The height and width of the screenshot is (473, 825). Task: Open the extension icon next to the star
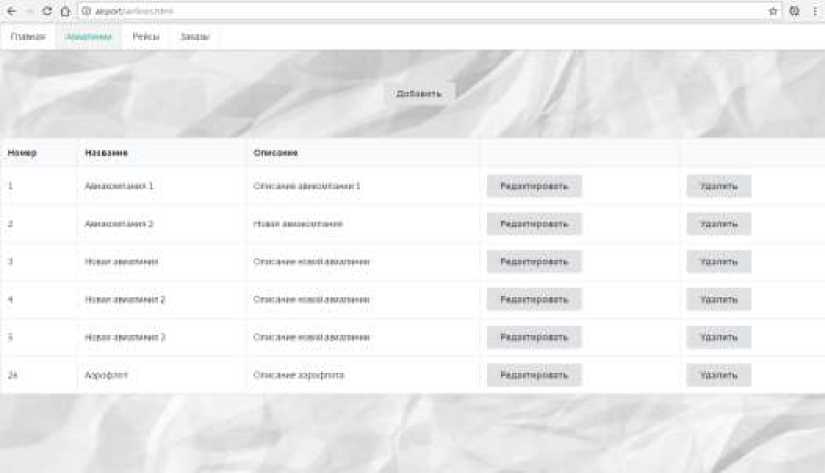pyautogui.click(x=794, y=11)
